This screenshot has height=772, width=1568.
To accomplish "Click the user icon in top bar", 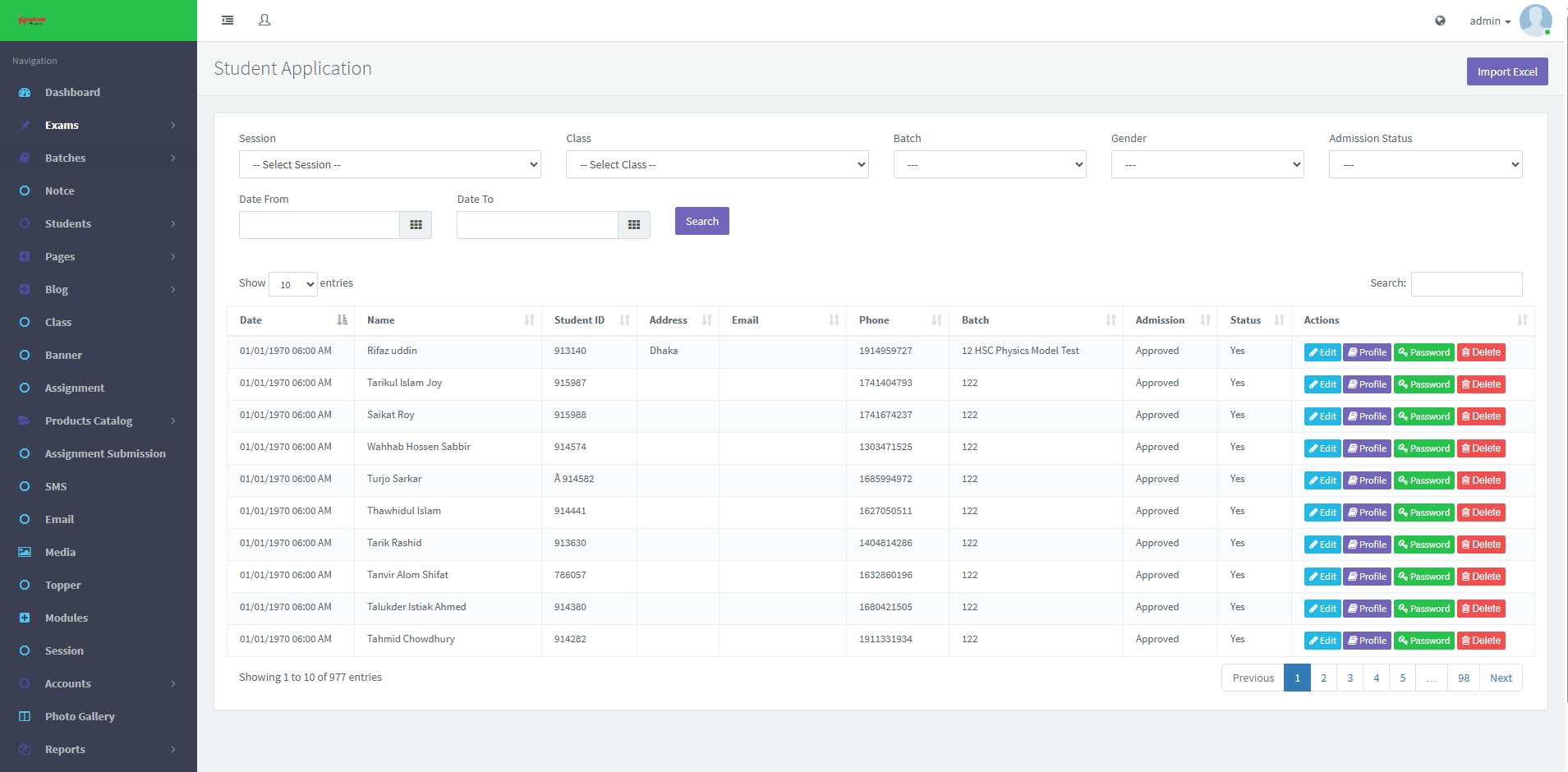I will [264, 21].
